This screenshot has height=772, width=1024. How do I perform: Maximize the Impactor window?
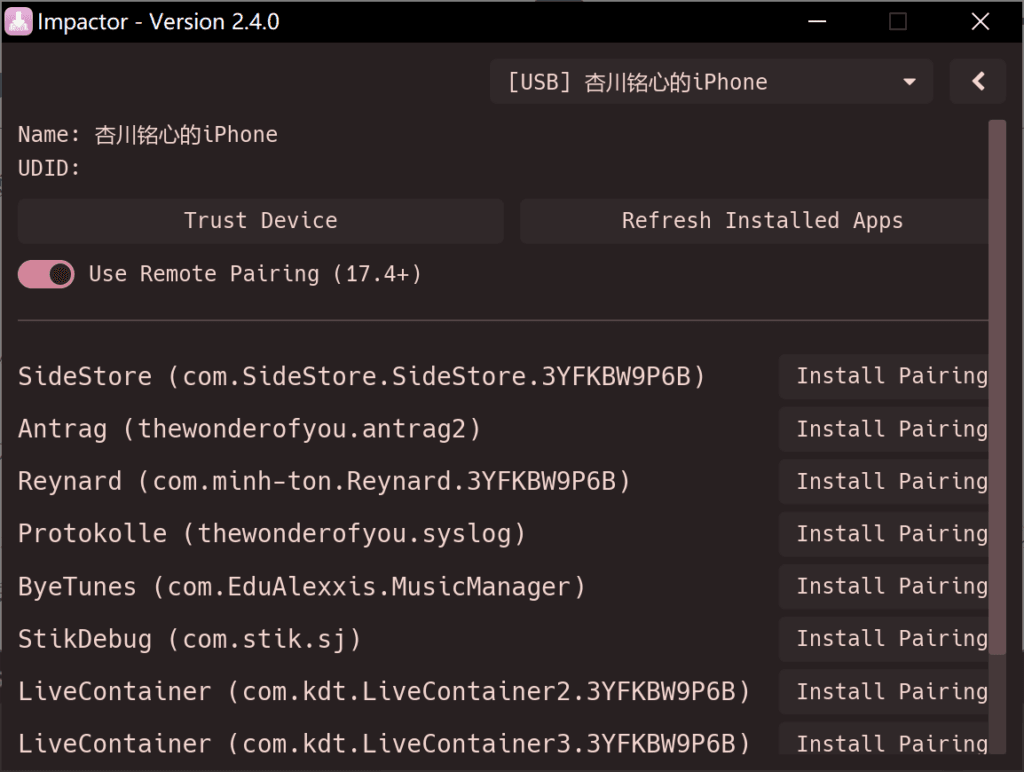pyautogui.click(x=898, y=22)
